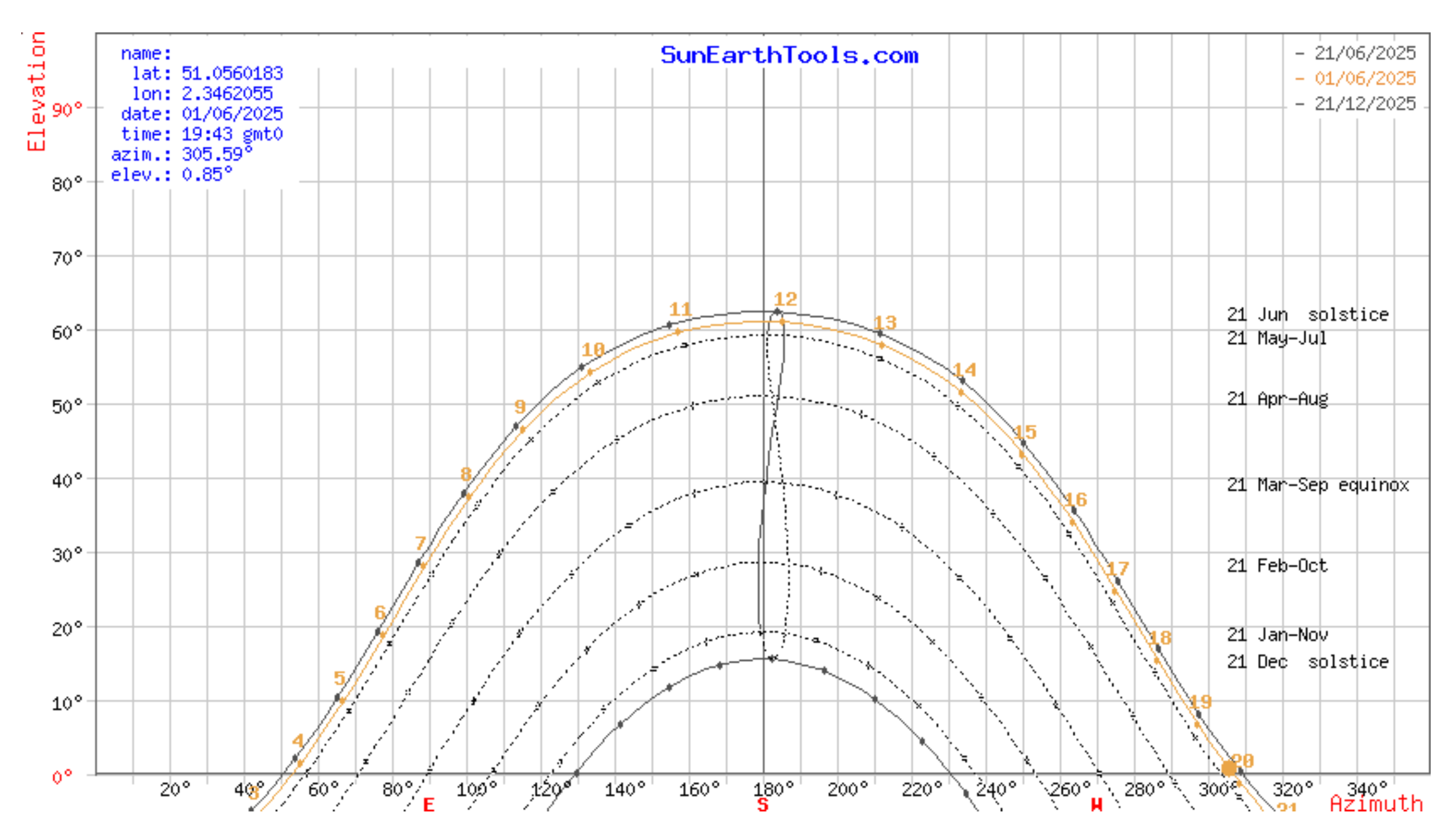Click the orange hour 9 marker label
The image size is (1456, 835).
pyautogui.click(x=519, y=406)
